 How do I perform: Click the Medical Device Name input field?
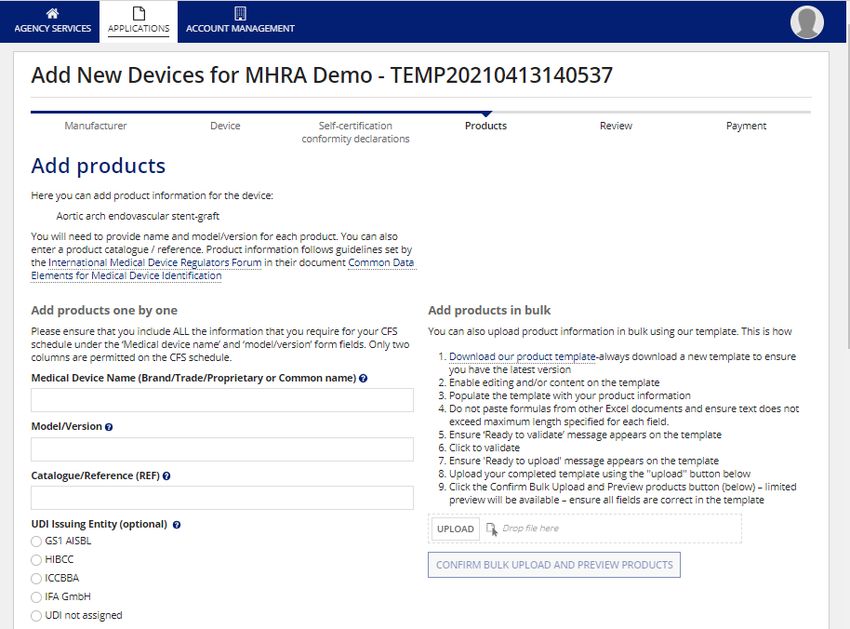222,400
